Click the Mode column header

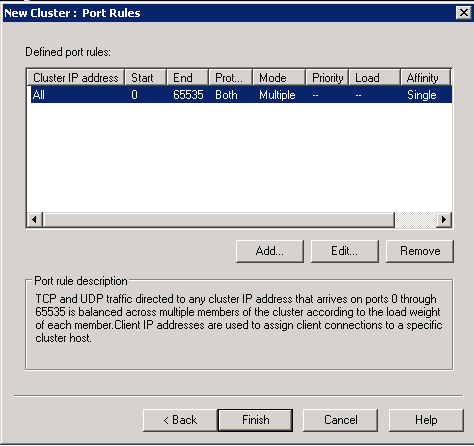pos(279,78)
